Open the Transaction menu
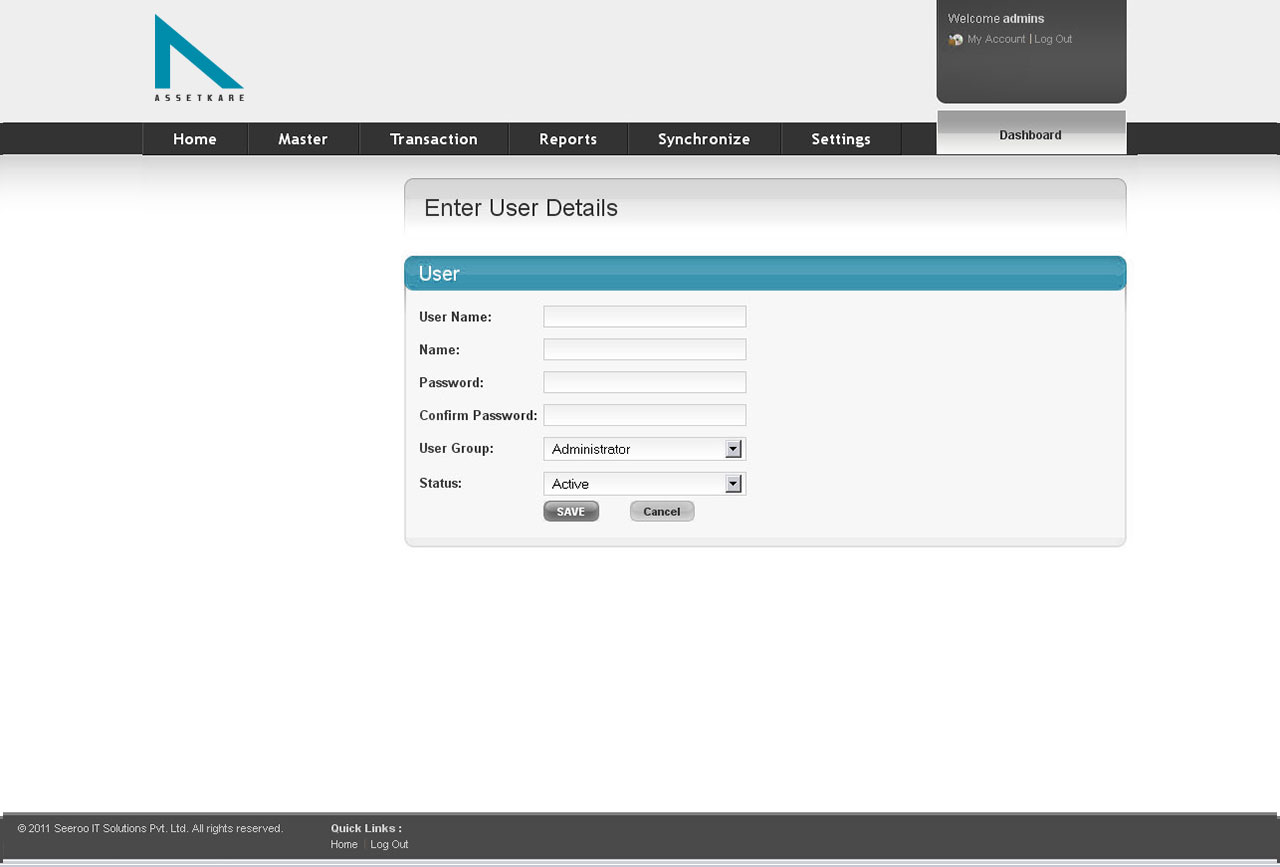The height and width of the screenshot is (867, 1280). click(434, 139)
